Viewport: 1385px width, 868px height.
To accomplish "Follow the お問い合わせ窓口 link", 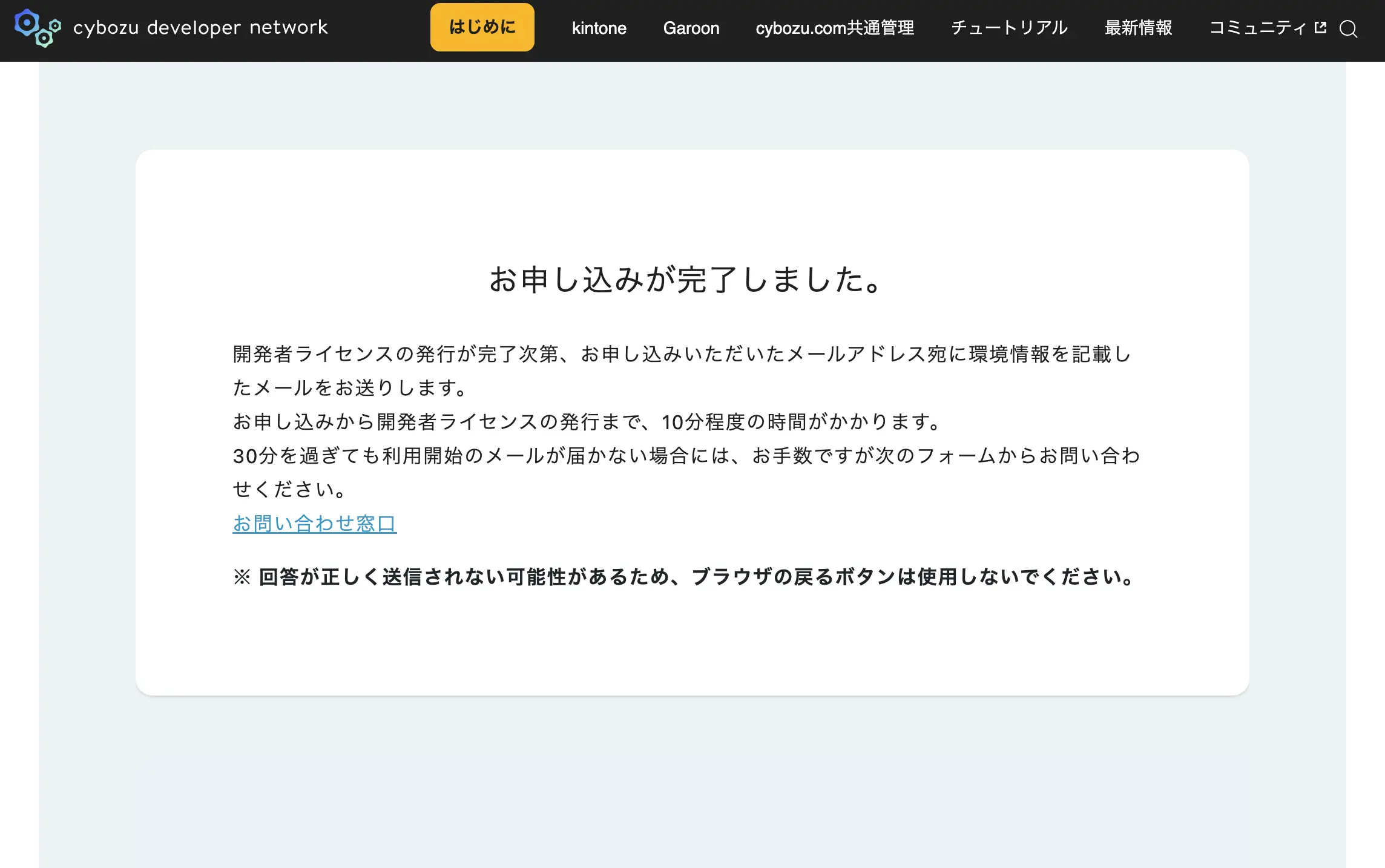I will pos(315,523).
